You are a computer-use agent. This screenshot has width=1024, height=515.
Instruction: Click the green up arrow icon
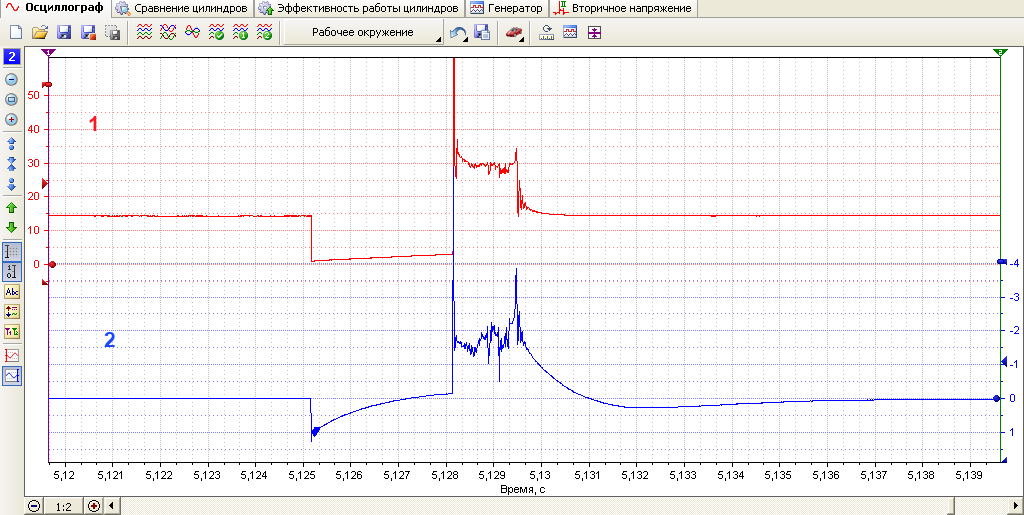[x=11, y=208]
